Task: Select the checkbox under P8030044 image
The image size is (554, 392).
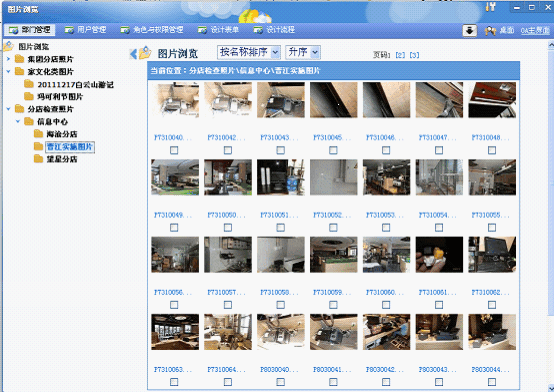Action: [491, 382]
